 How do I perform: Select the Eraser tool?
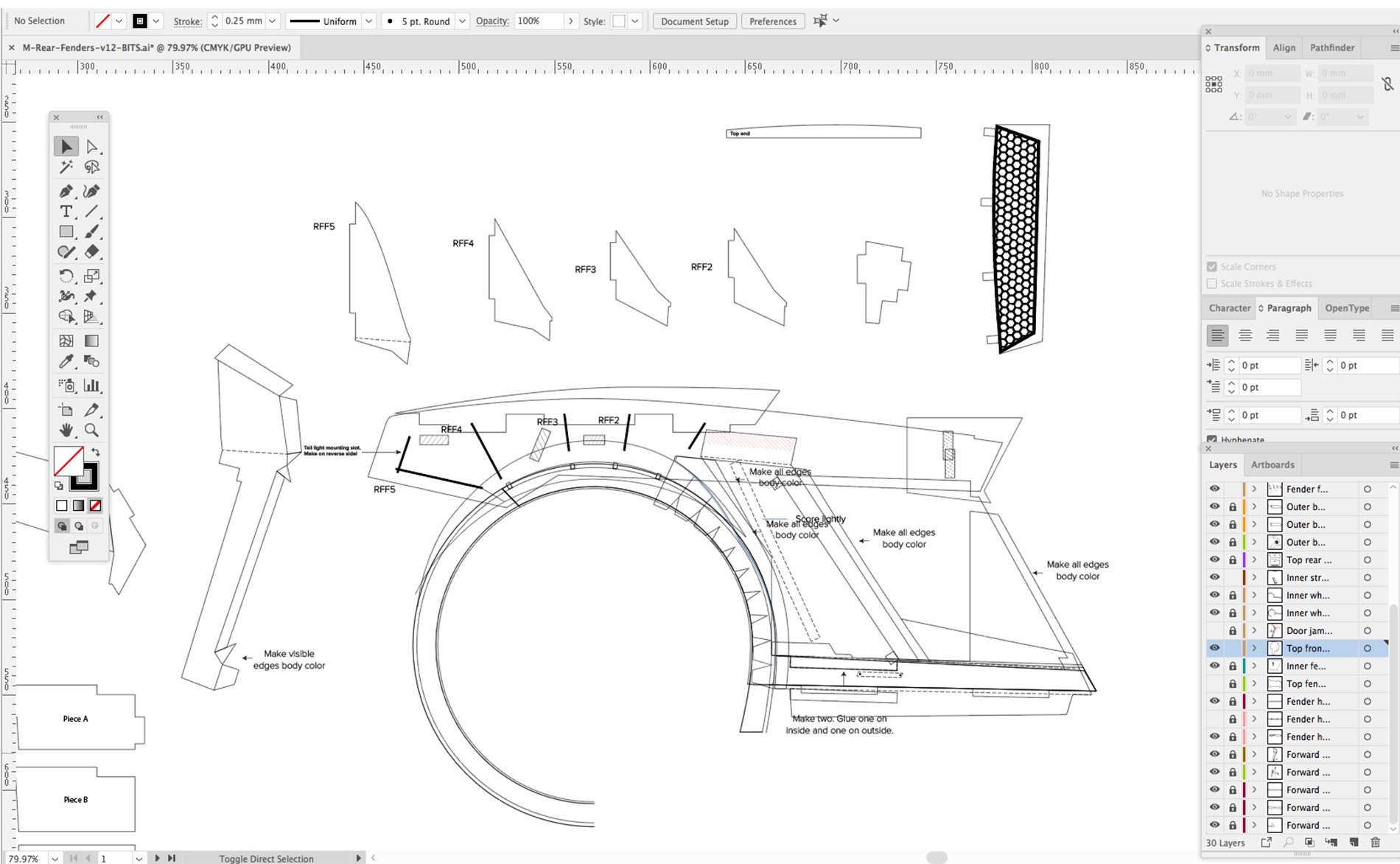click(93, 252)
